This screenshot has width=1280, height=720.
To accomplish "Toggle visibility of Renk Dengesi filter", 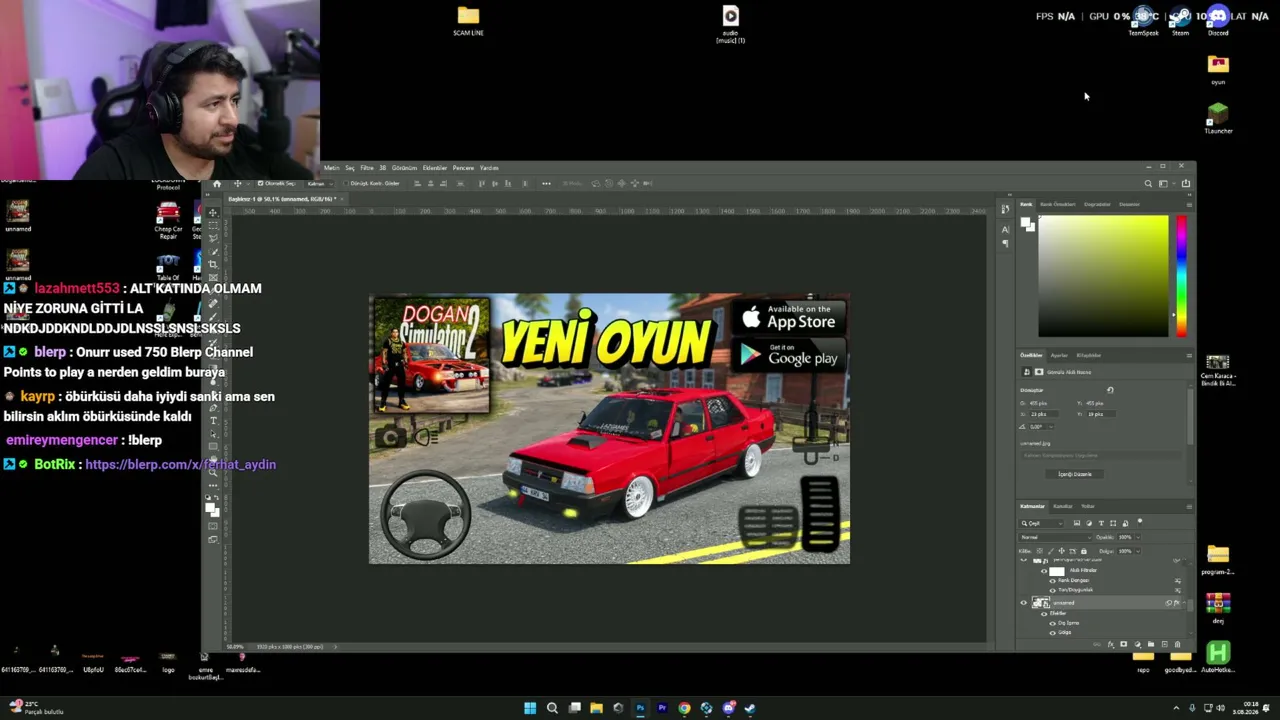I will (x=1052, y=581).
